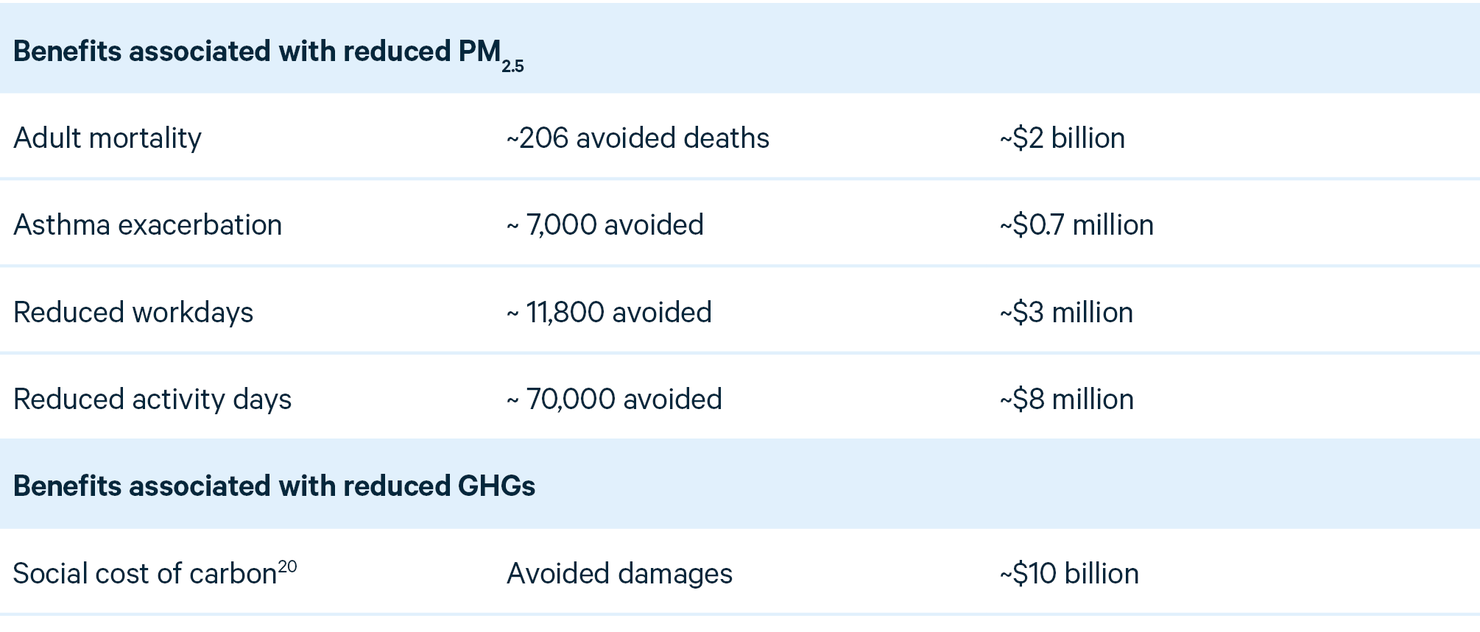
Task: Click the 'Benefits associated with reduced GHGs' header
Action: [274, 486]
